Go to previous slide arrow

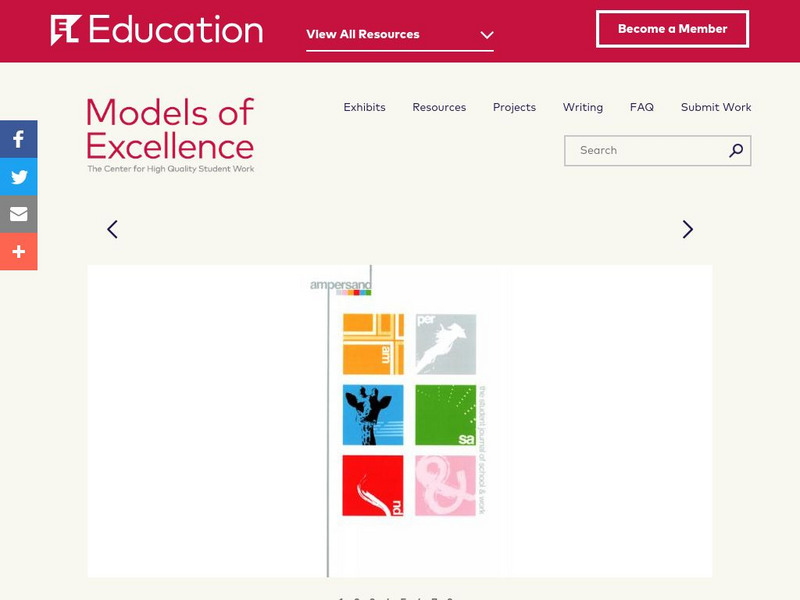tap(112, 229)
